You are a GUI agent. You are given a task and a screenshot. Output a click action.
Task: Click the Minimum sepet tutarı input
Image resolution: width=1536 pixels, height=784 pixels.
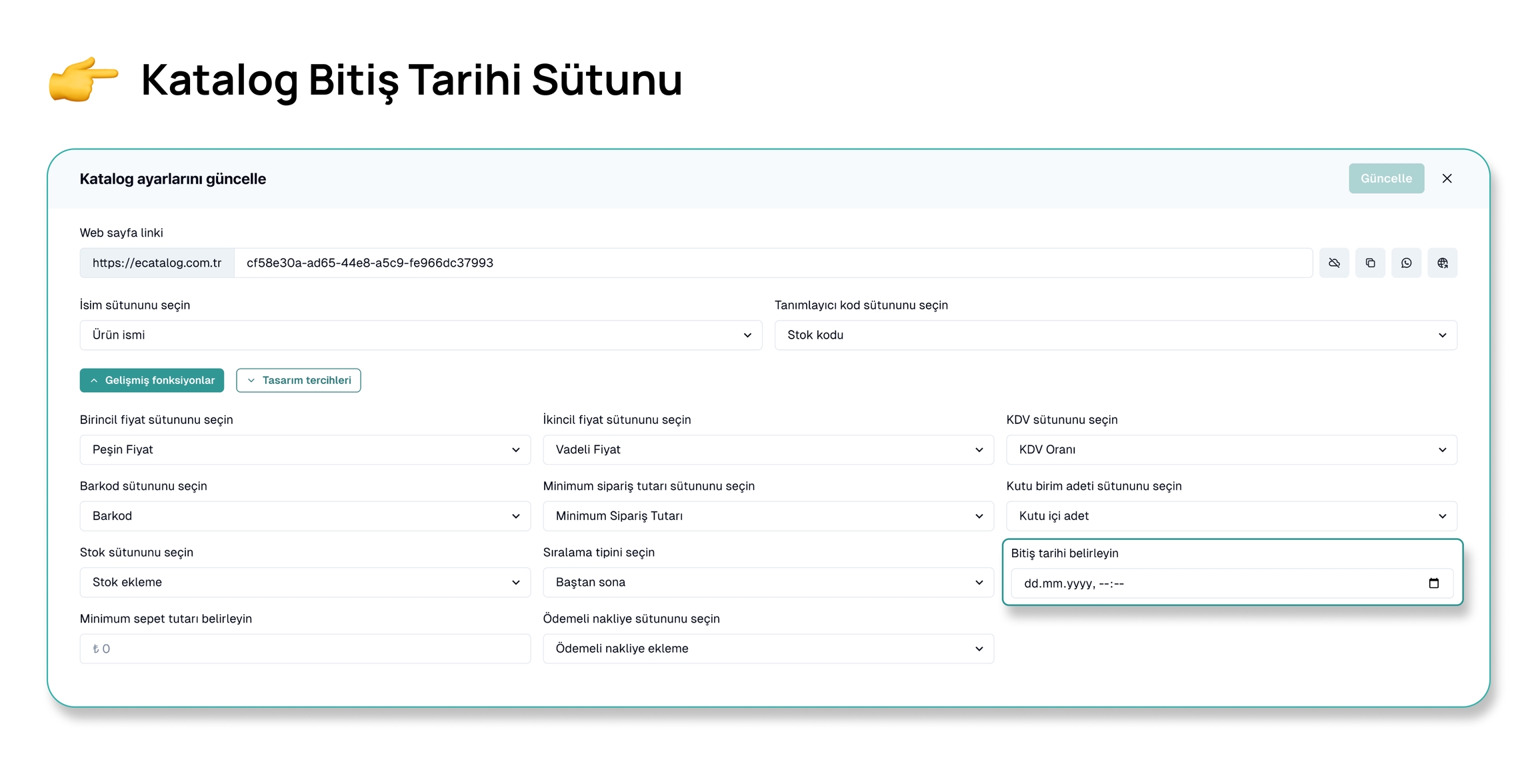click(x=305, y=649)
